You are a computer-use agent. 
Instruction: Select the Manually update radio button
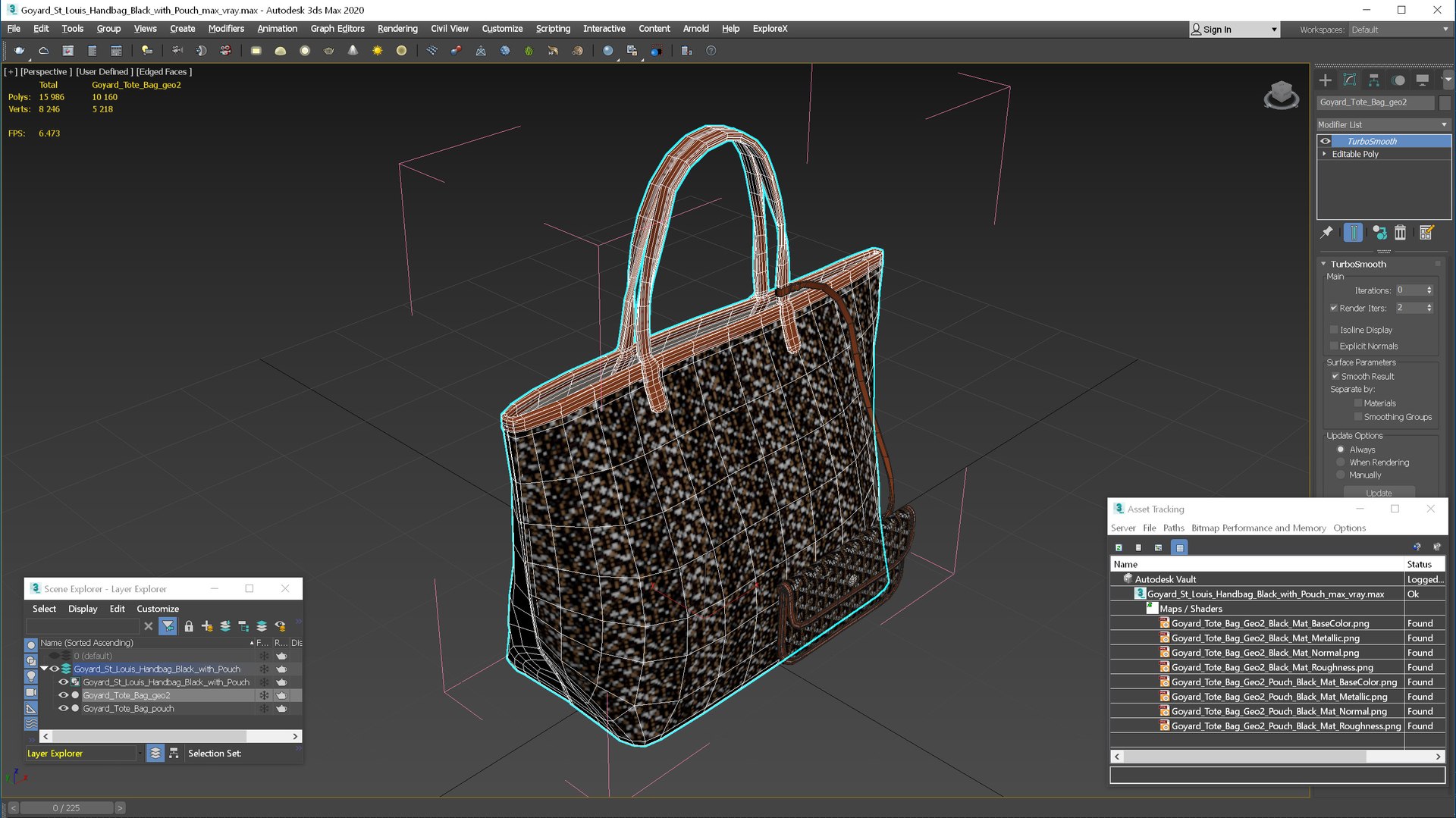1341,475
